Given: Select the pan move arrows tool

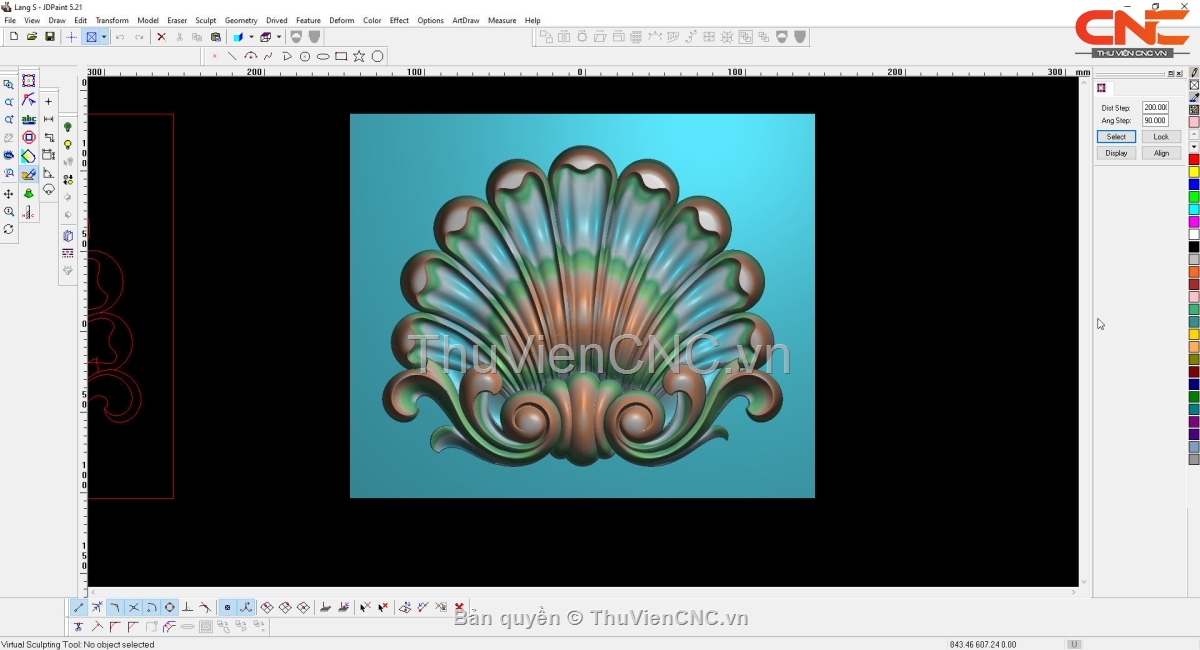Looking at the screenshot, I should pyautogui.click(x=9, y=193).
